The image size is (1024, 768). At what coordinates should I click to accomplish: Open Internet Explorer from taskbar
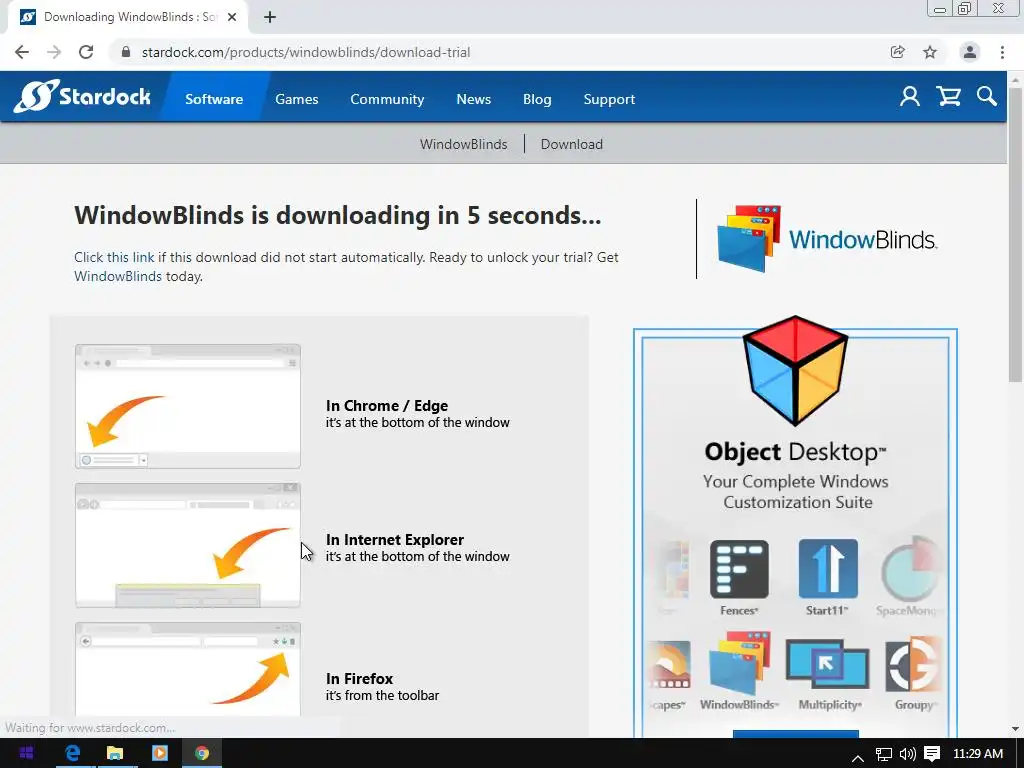[x=72, y=754]
